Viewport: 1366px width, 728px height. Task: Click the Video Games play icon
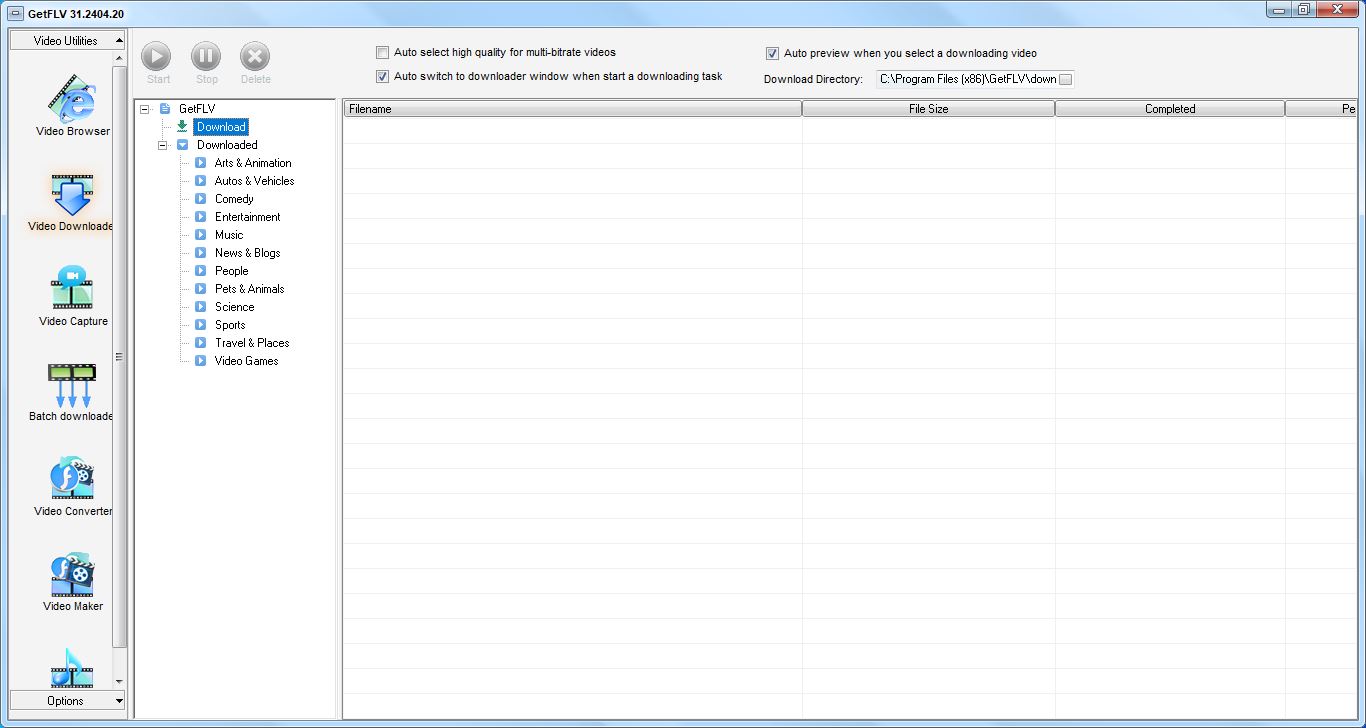(x=200, y=361)
